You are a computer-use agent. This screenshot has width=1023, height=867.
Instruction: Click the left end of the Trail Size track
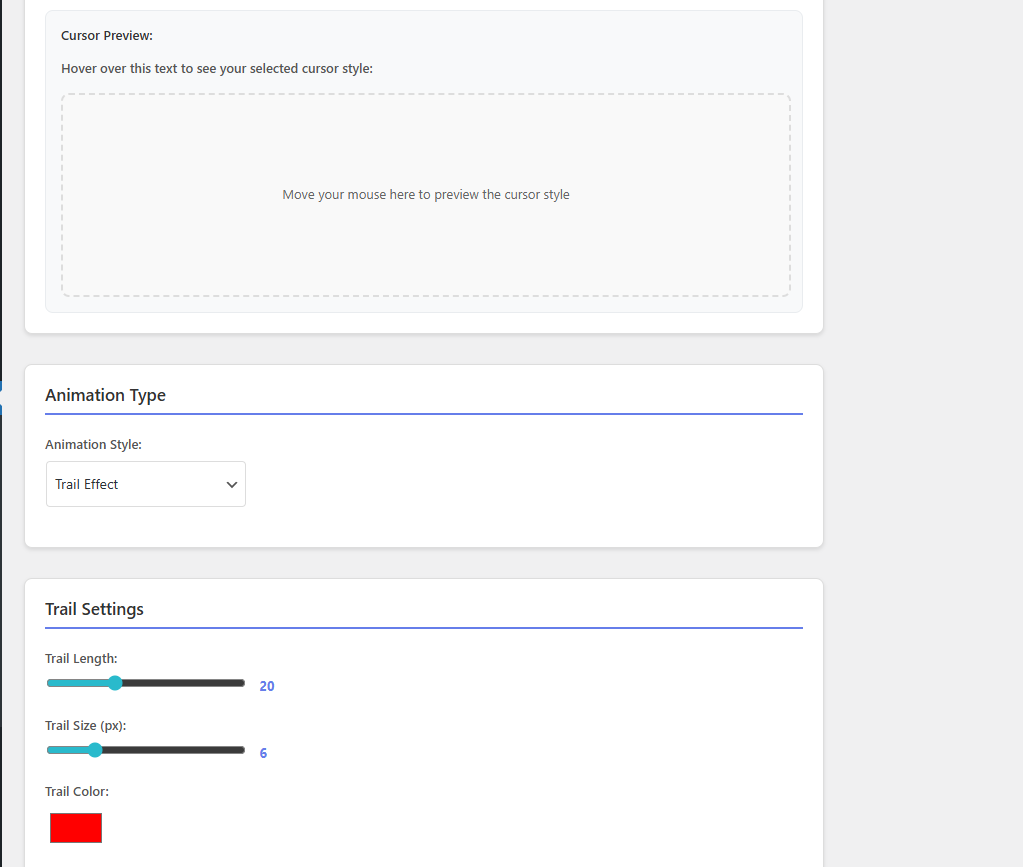[49, 749]
